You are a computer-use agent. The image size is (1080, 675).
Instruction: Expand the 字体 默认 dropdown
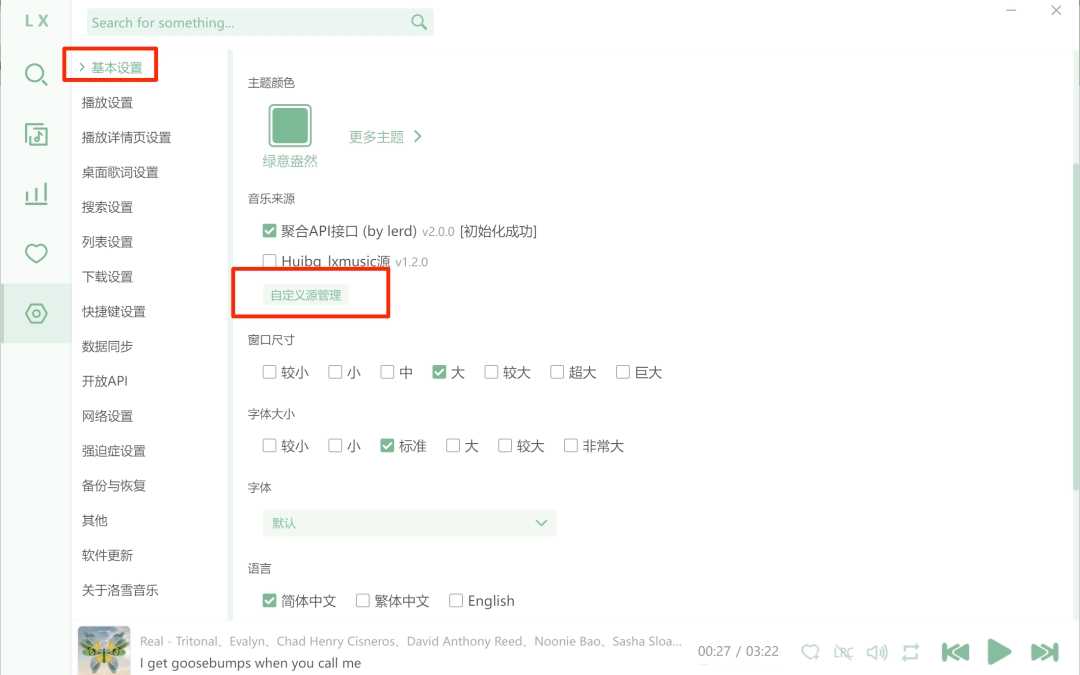coord(409,523)
